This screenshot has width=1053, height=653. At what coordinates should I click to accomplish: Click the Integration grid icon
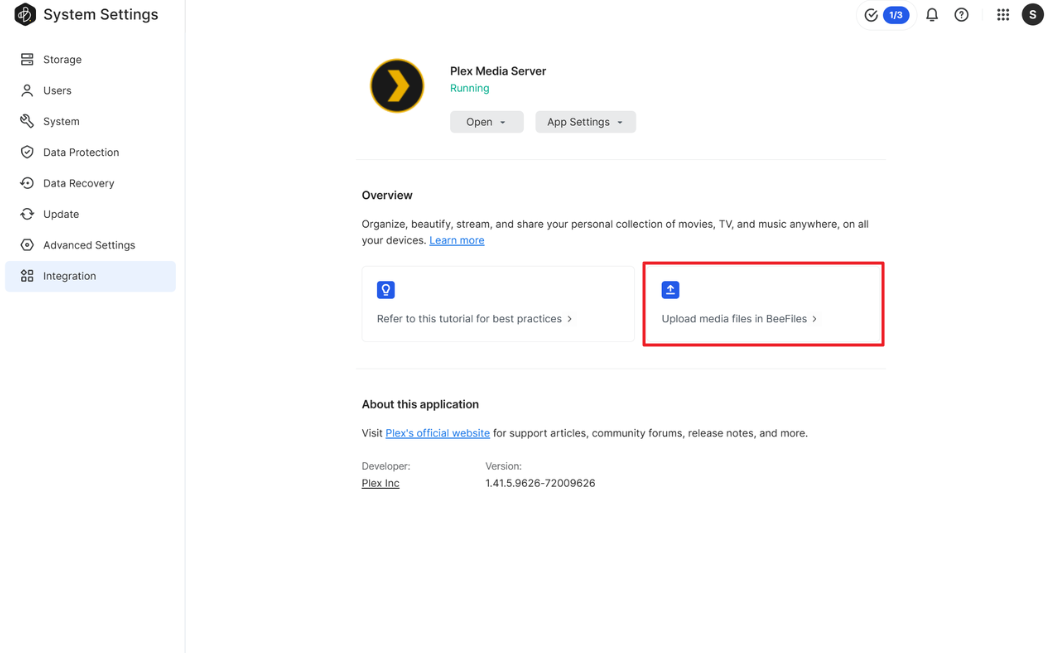27,276
